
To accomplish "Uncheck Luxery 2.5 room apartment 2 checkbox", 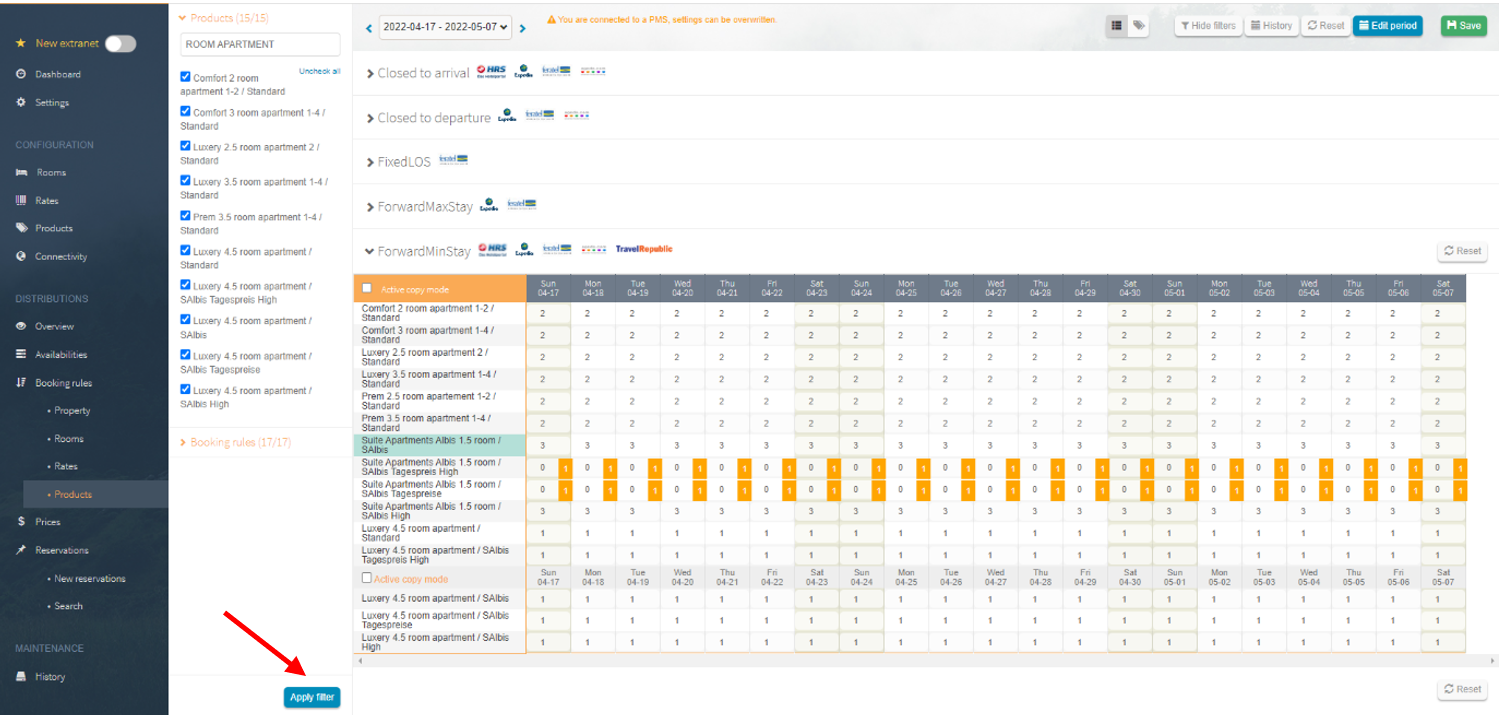I will click(x=186, y=146).
